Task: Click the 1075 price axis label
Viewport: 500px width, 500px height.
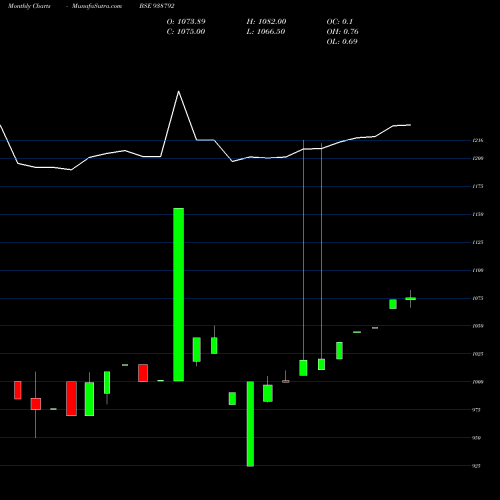Action: (478, 298)
